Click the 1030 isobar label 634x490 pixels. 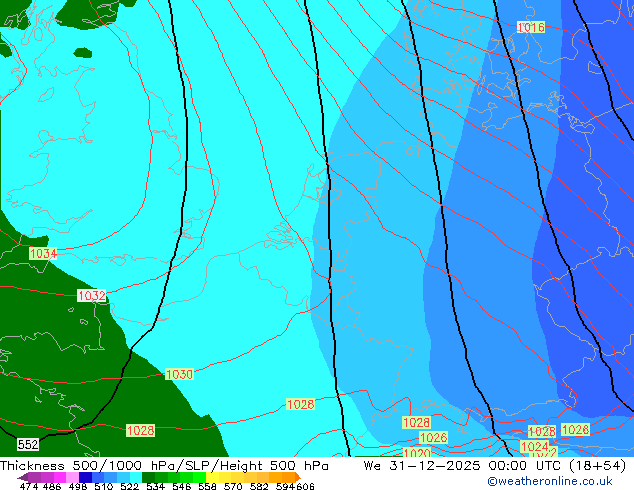(x=179, y=374)
